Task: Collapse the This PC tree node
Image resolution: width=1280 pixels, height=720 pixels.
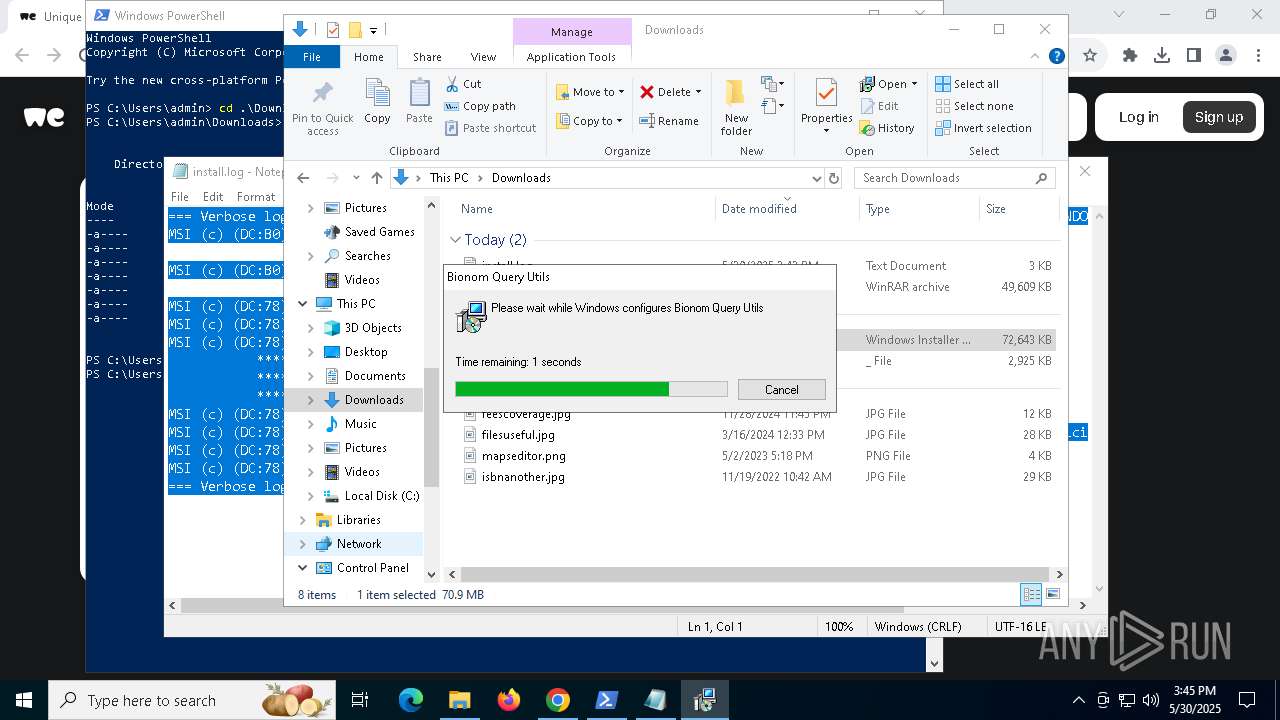Action: point(302,304)
